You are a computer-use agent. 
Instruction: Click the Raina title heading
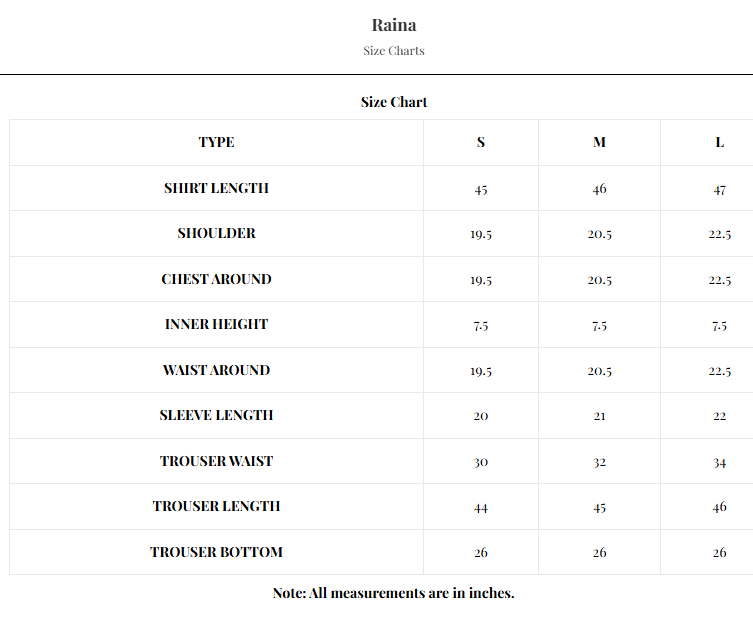tap(394, 25)
